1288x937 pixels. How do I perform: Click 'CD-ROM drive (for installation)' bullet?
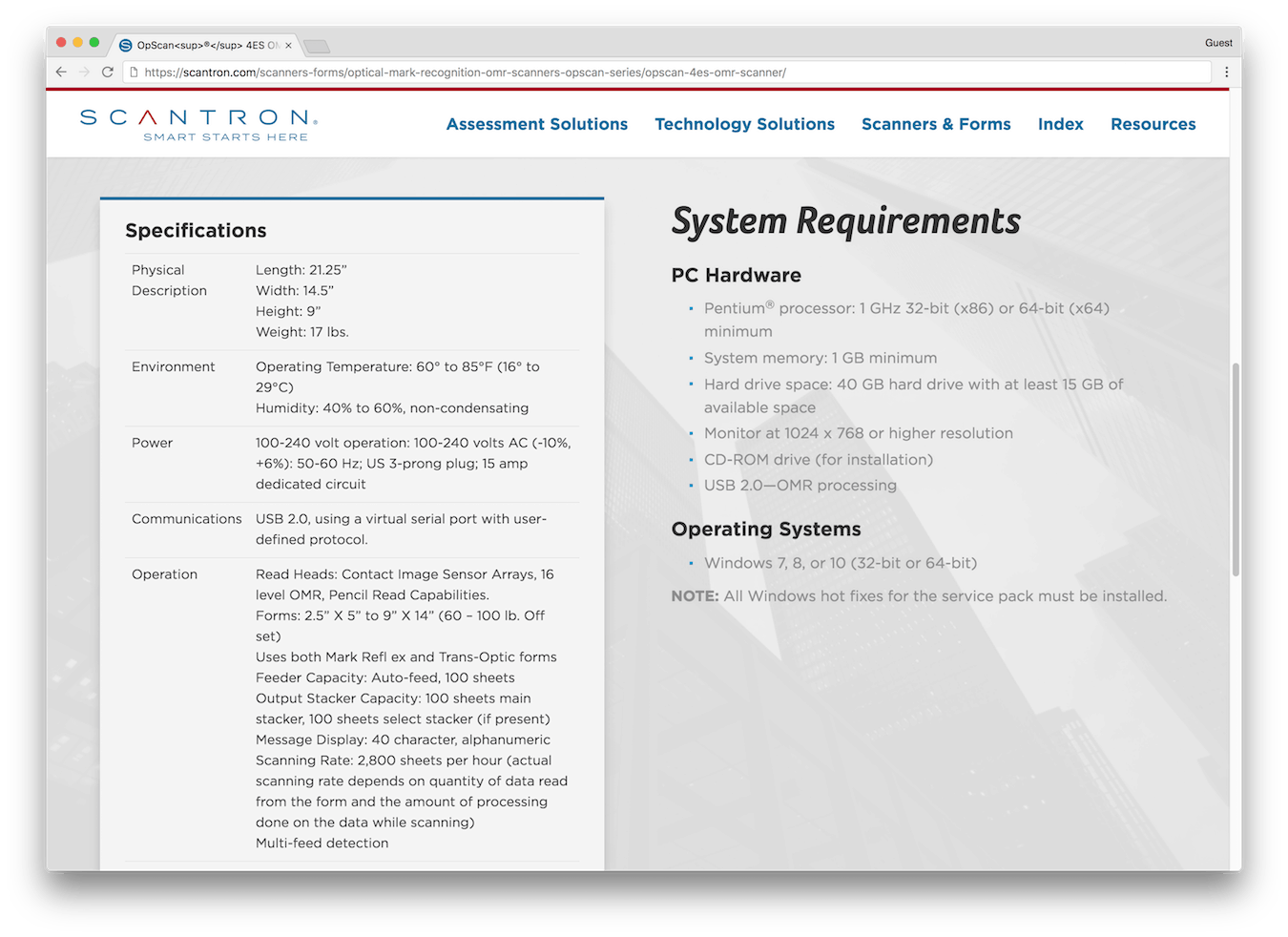coord(819,459)
